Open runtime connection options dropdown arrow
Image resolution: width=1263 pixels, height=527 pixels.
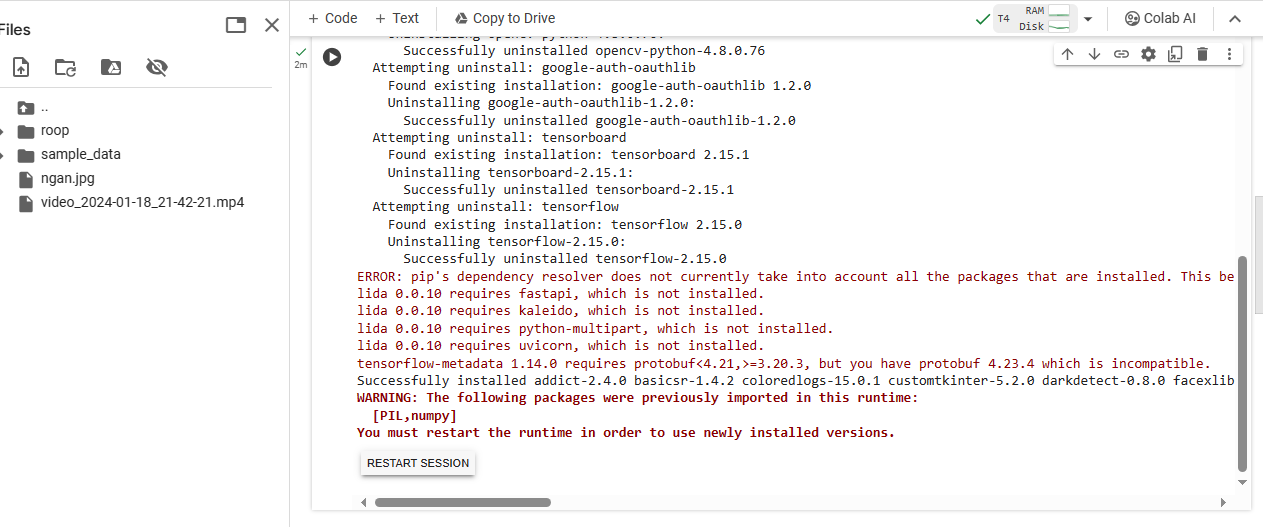1088,19
